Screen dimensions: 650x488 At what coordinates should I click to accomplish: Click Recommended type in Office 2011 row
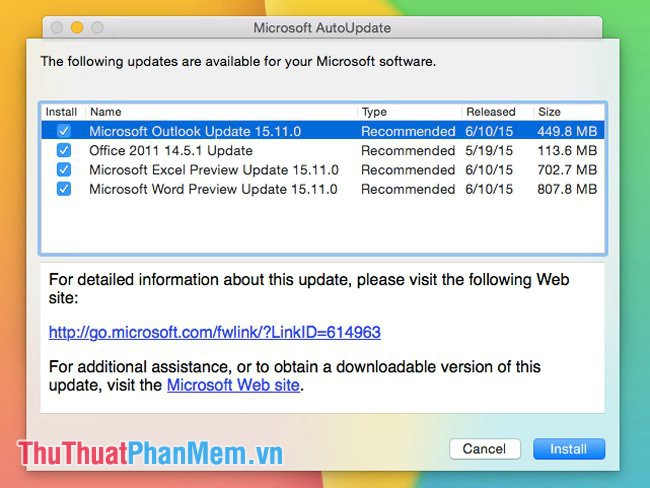pos(408,151)
